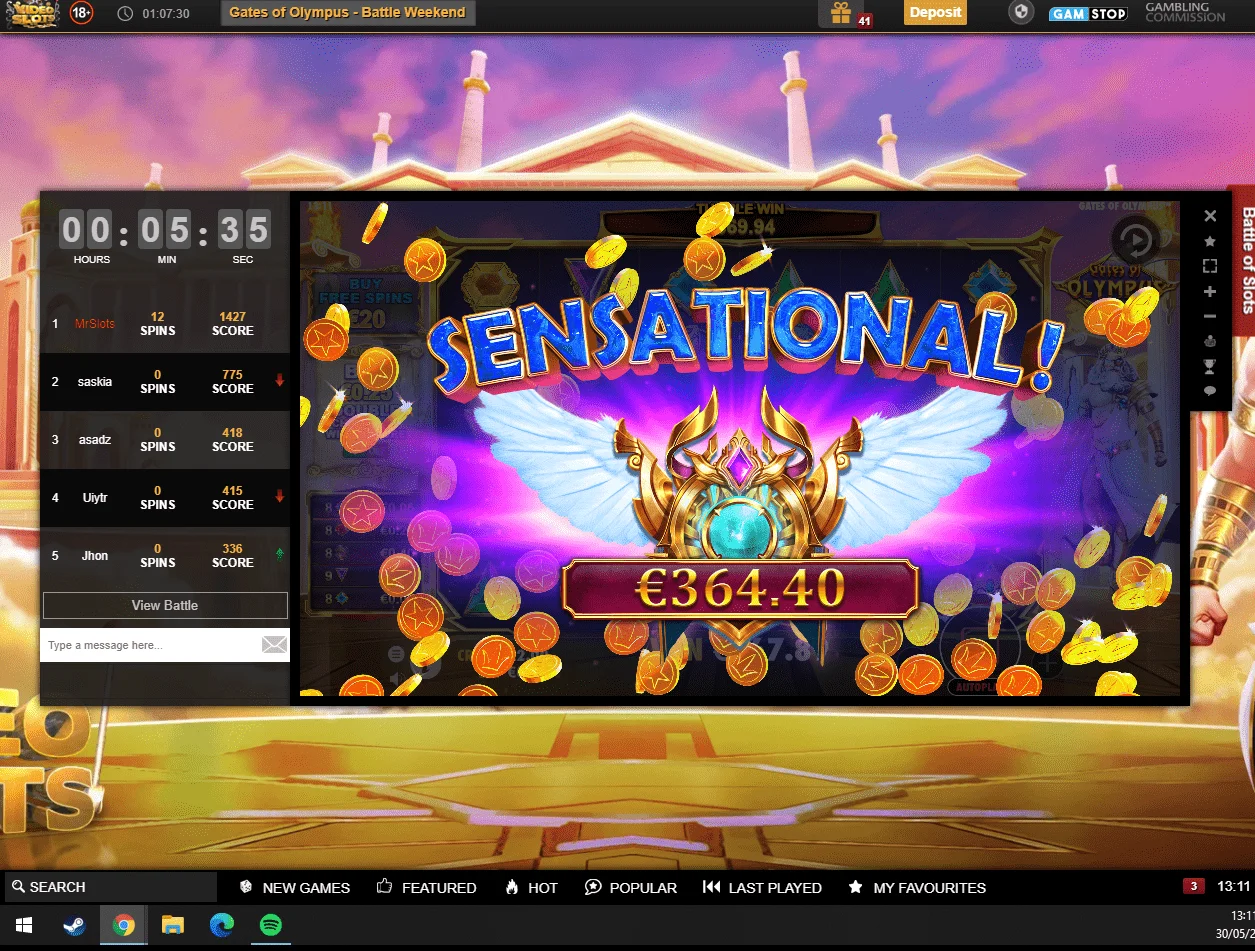Click the red down arrow beside Uiytr

(x=279, y=496)
